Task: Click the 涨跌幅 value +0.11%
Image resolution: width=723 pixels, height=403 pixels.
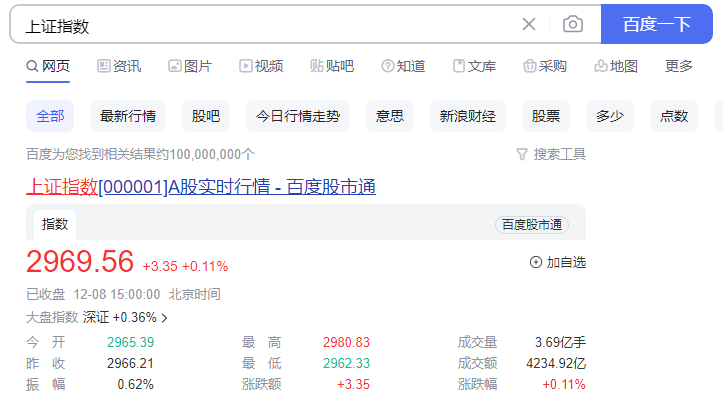Action: 564,384
